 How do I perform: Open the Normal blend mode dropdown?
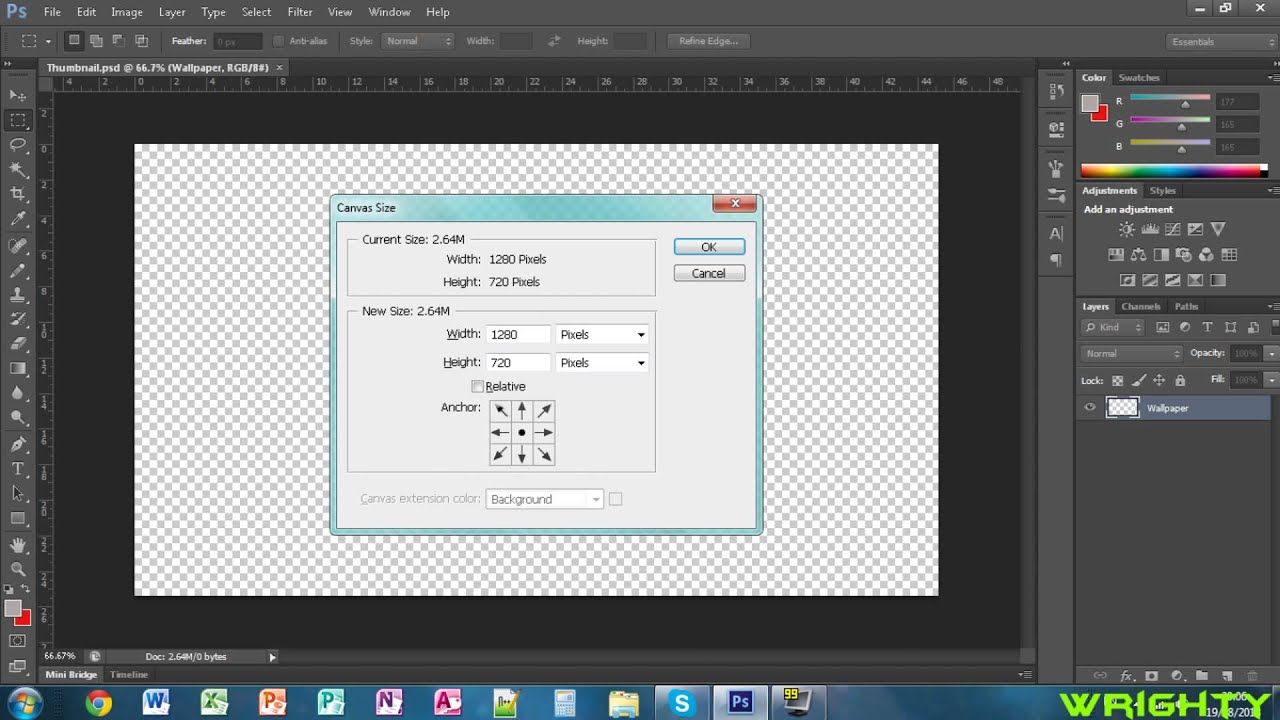(x=1132, y=353)
